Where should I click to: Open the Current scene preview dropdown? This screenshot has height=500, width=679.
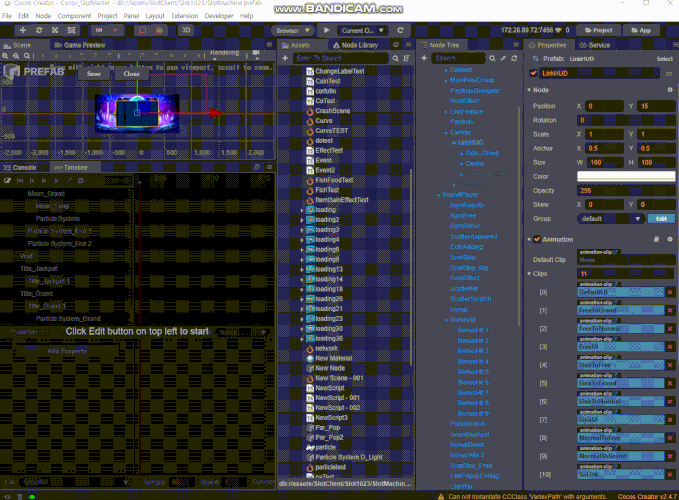(362, 30)
